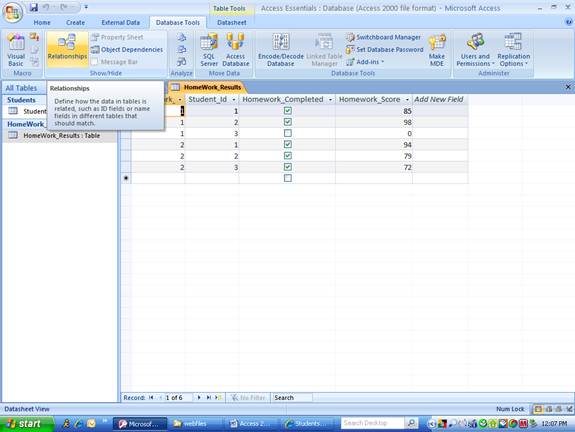575x432 pixels.
Task: Click Set Database Password
Action: pyautogui.click(x=385, y=50)
